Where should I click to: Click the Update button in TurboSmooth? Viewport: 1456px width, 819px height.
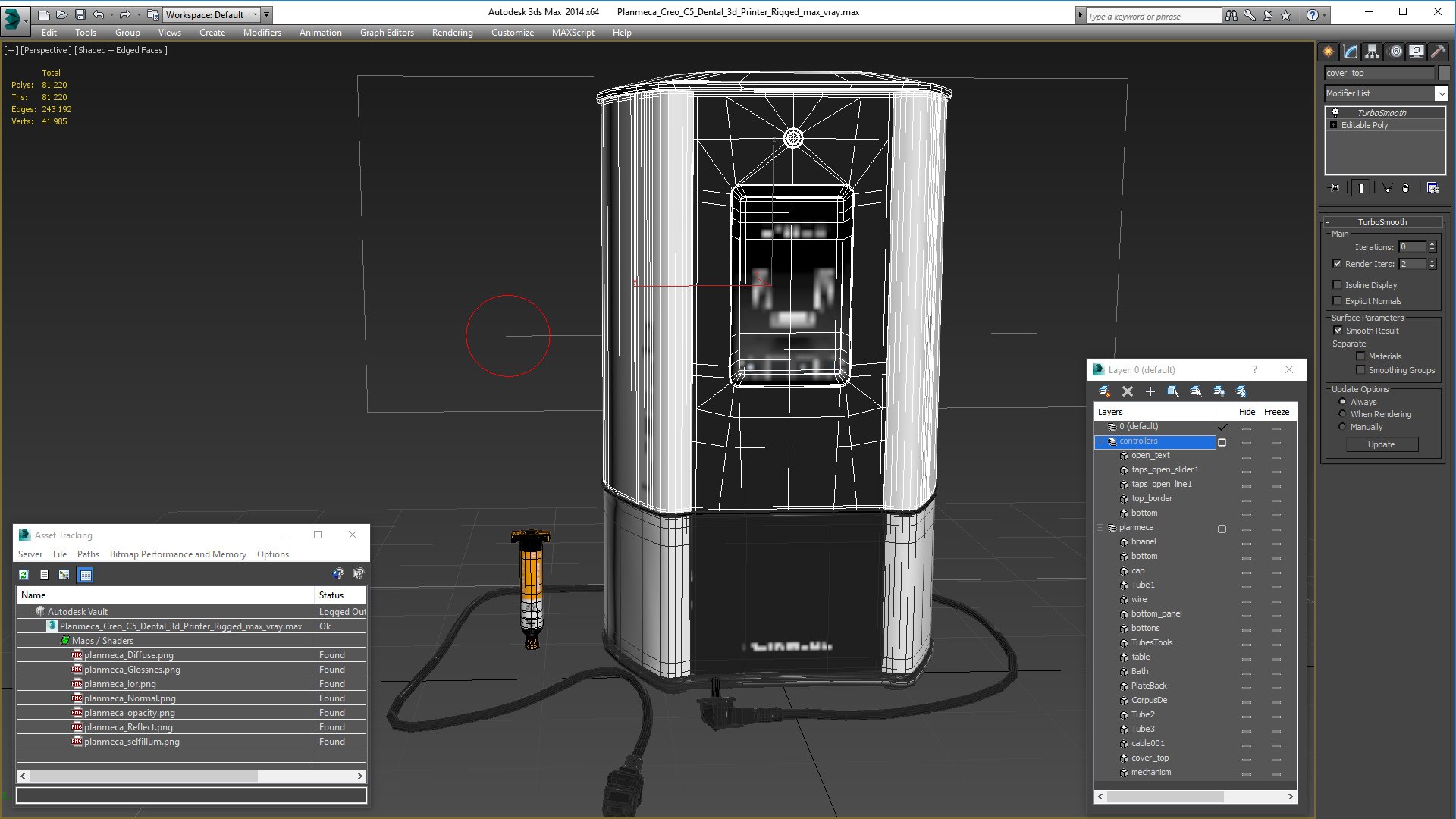click(x=1381, y=444)
